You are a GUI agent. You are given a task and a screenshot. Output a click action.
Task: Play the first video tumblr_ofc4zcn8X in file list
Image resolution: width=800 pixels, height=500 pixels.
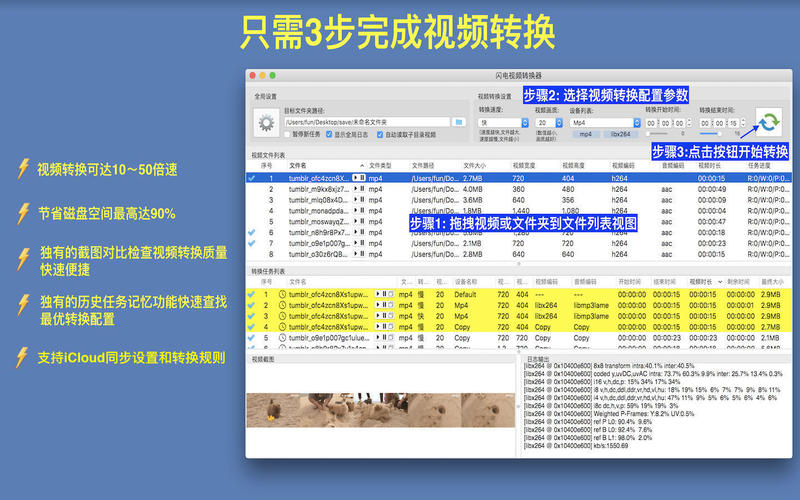tap(353, 177)
